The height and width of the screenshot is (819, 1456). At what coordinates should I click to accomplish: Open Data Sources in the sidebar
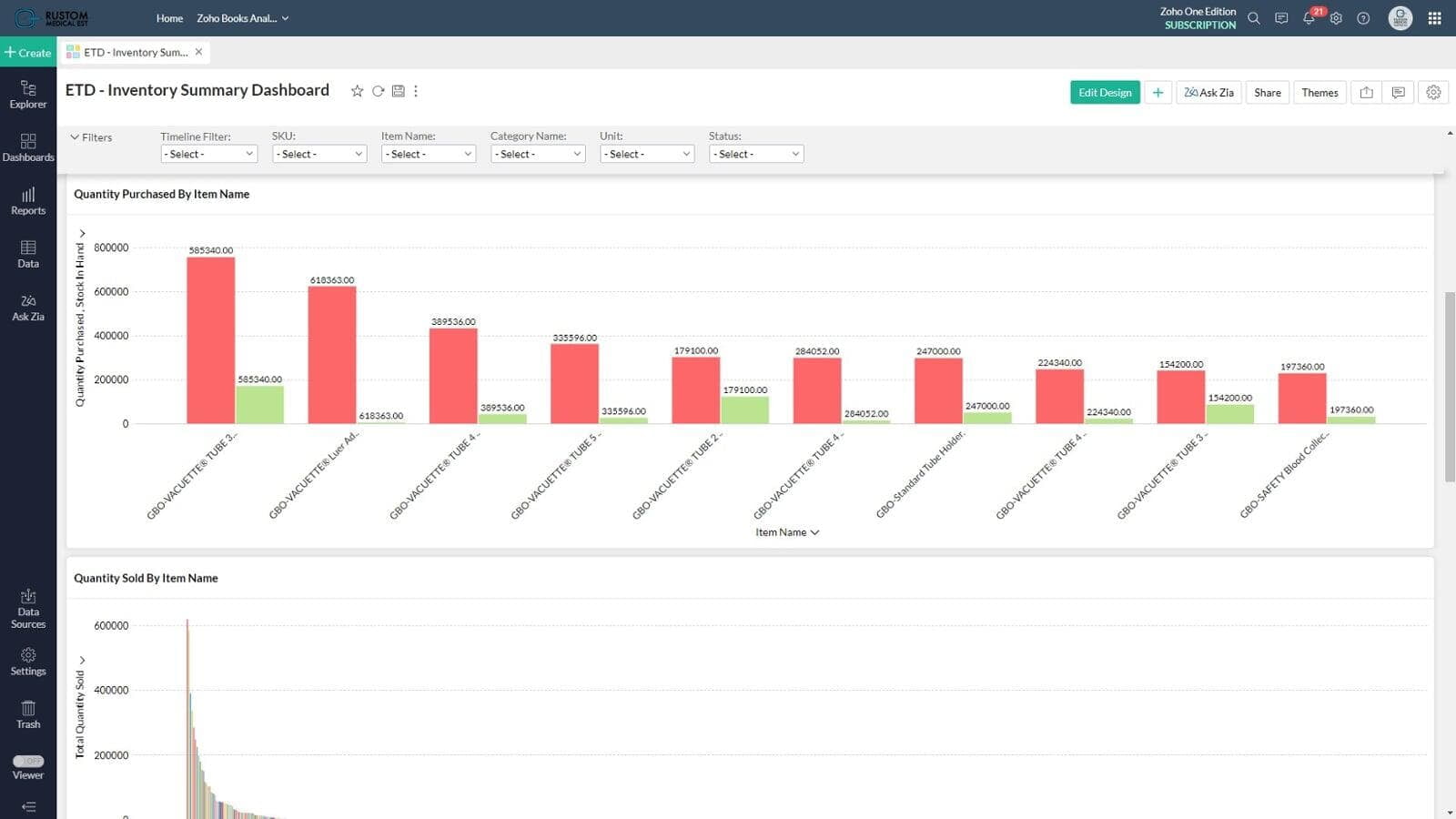28,609
